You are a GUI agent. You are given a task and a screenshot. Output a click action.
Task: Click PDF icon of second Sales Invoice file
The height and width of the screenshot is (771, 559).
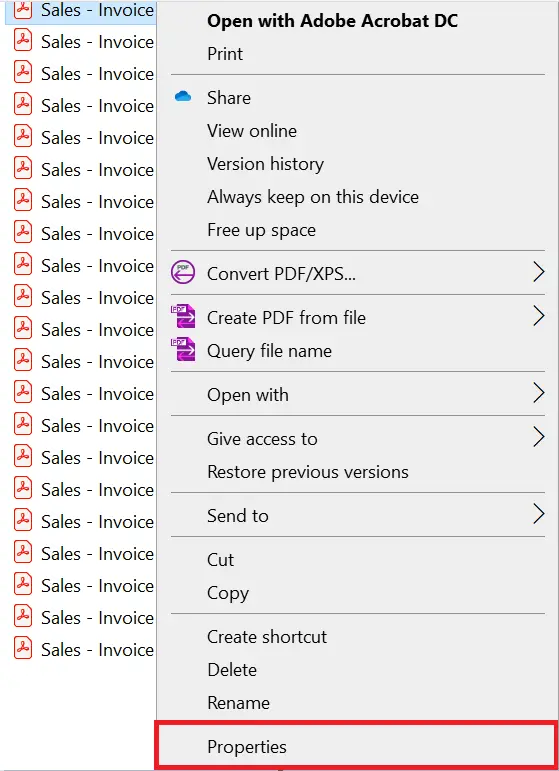tap(23, 41)
